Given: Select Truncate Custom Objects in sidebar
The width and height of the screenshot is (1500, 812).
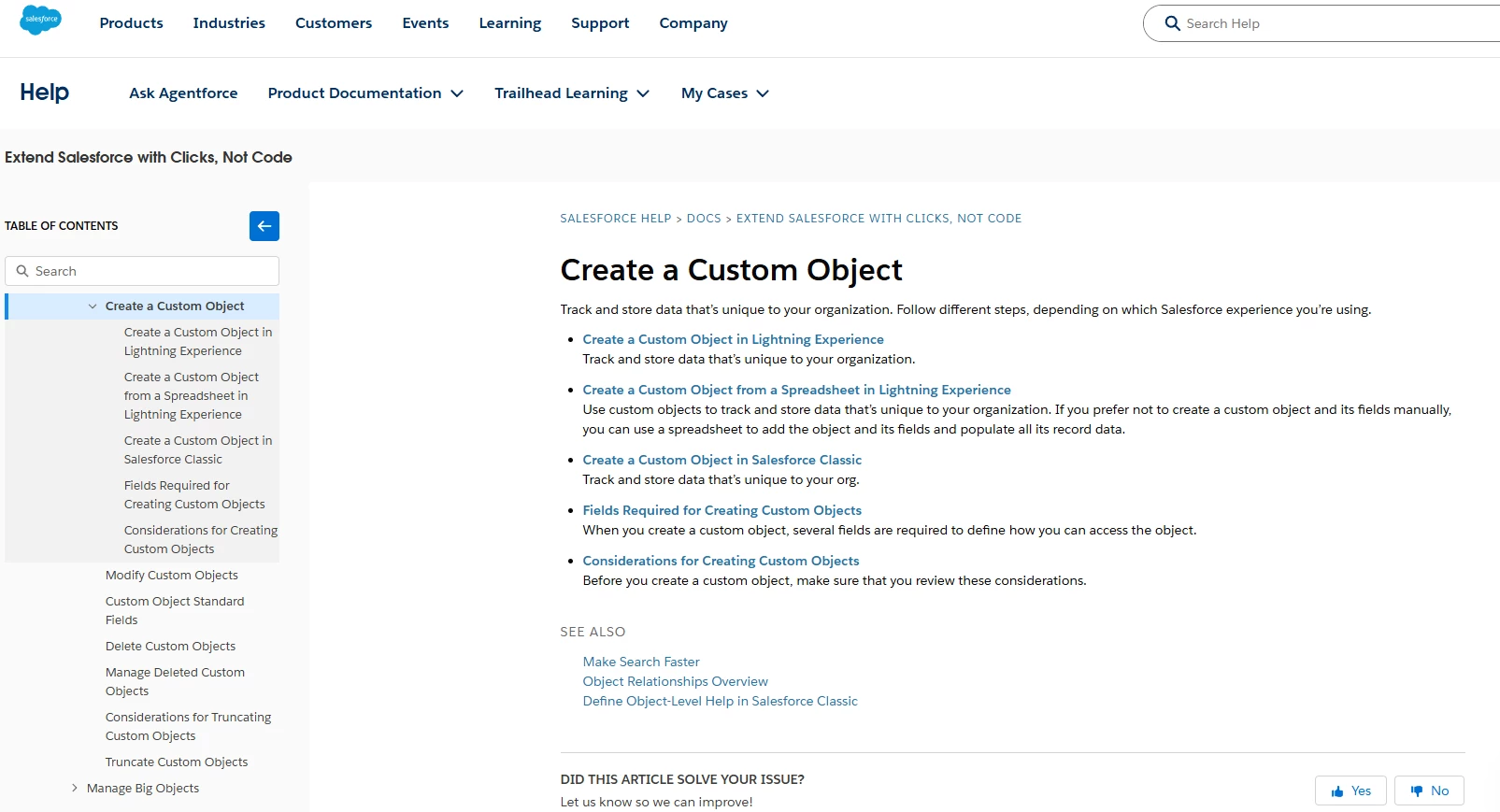Looking at the screenshot, I should point(177,762).
